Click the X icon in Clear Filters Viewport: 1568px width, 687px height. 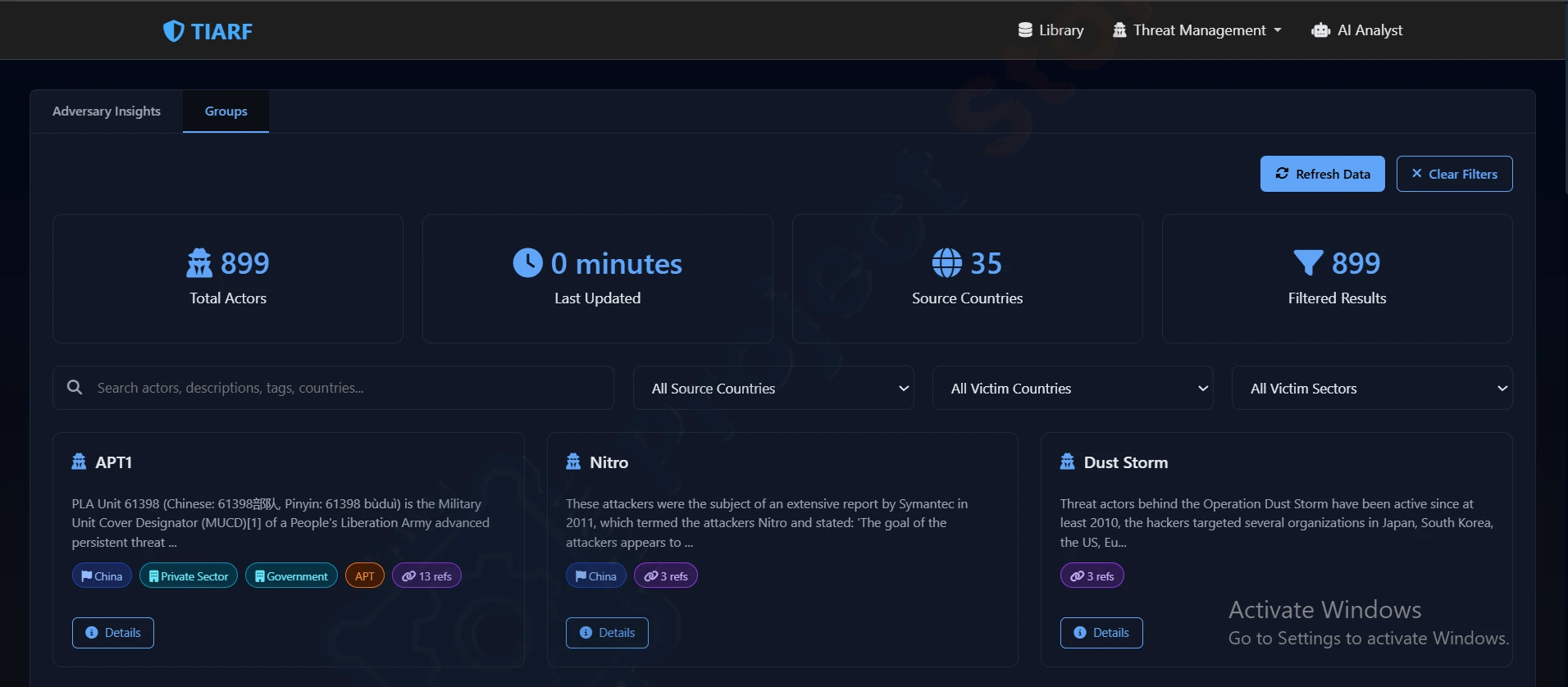[1416, 173]
